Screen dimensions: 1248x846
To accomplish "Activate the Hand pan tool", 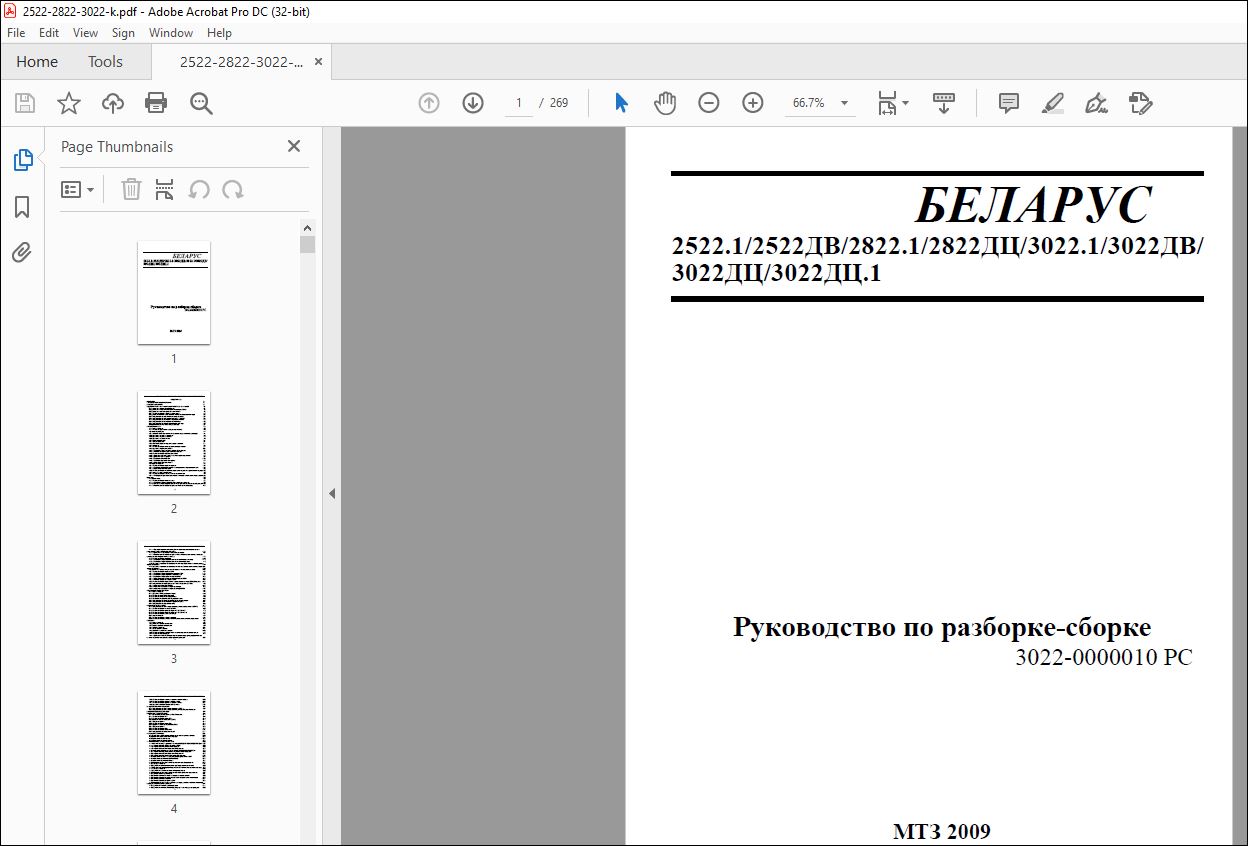I will (x=665, y=103).
